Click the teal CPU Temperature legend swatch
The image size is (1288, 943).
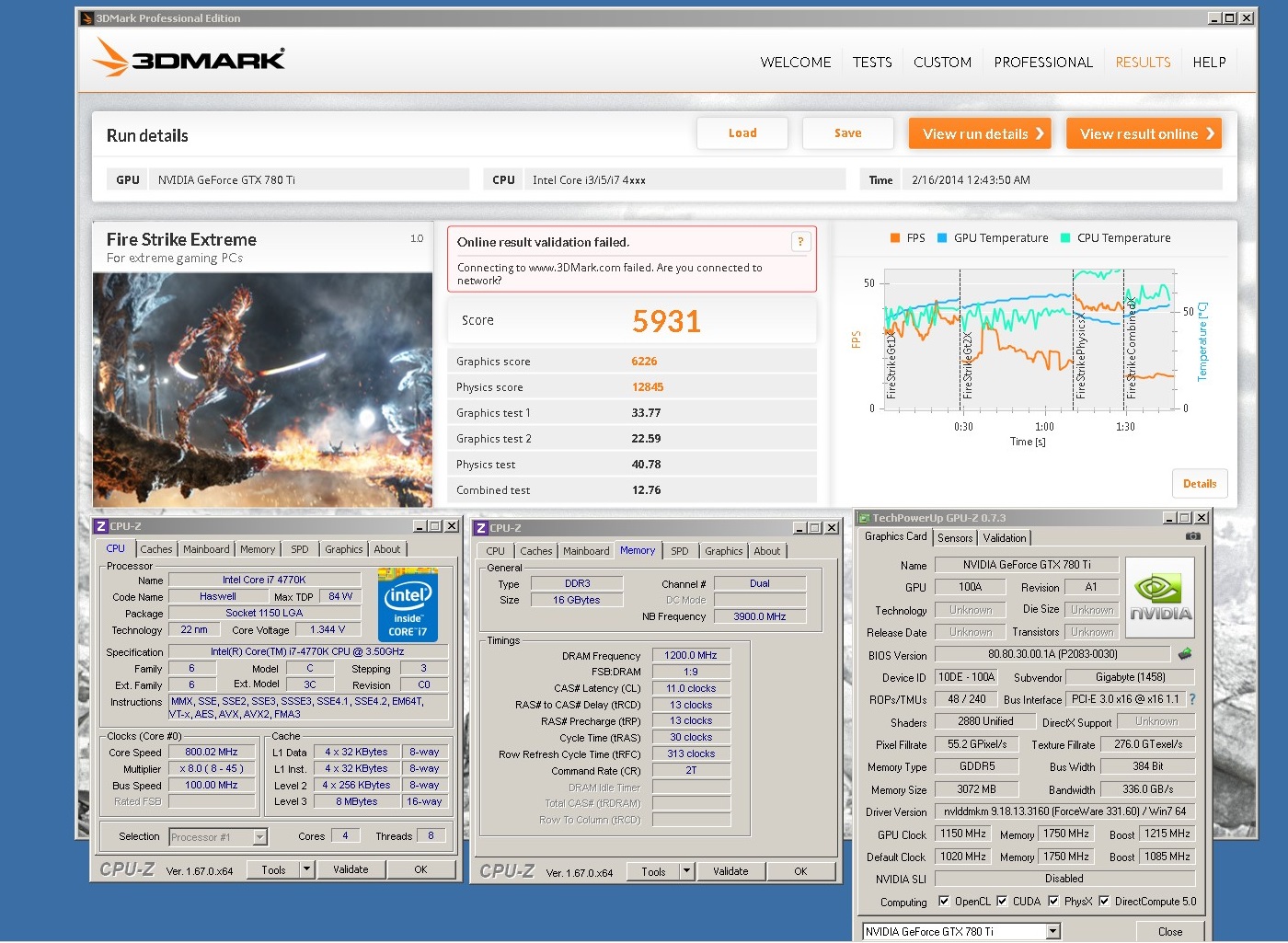coord(1065,238)
